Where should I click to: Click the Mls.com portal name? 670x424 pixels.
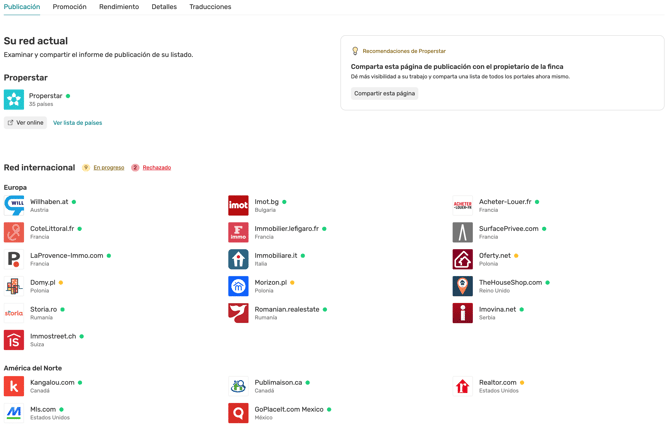click(43, 409)
